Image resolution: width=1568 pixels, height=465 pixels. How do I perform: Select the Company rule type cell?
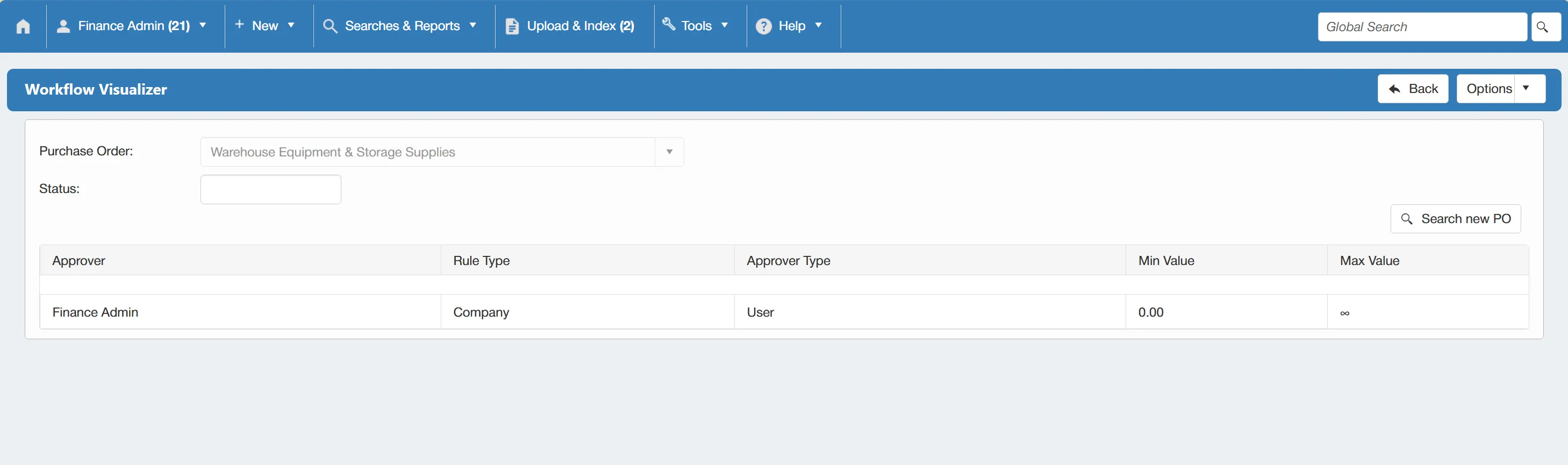[x=588, y=312]
